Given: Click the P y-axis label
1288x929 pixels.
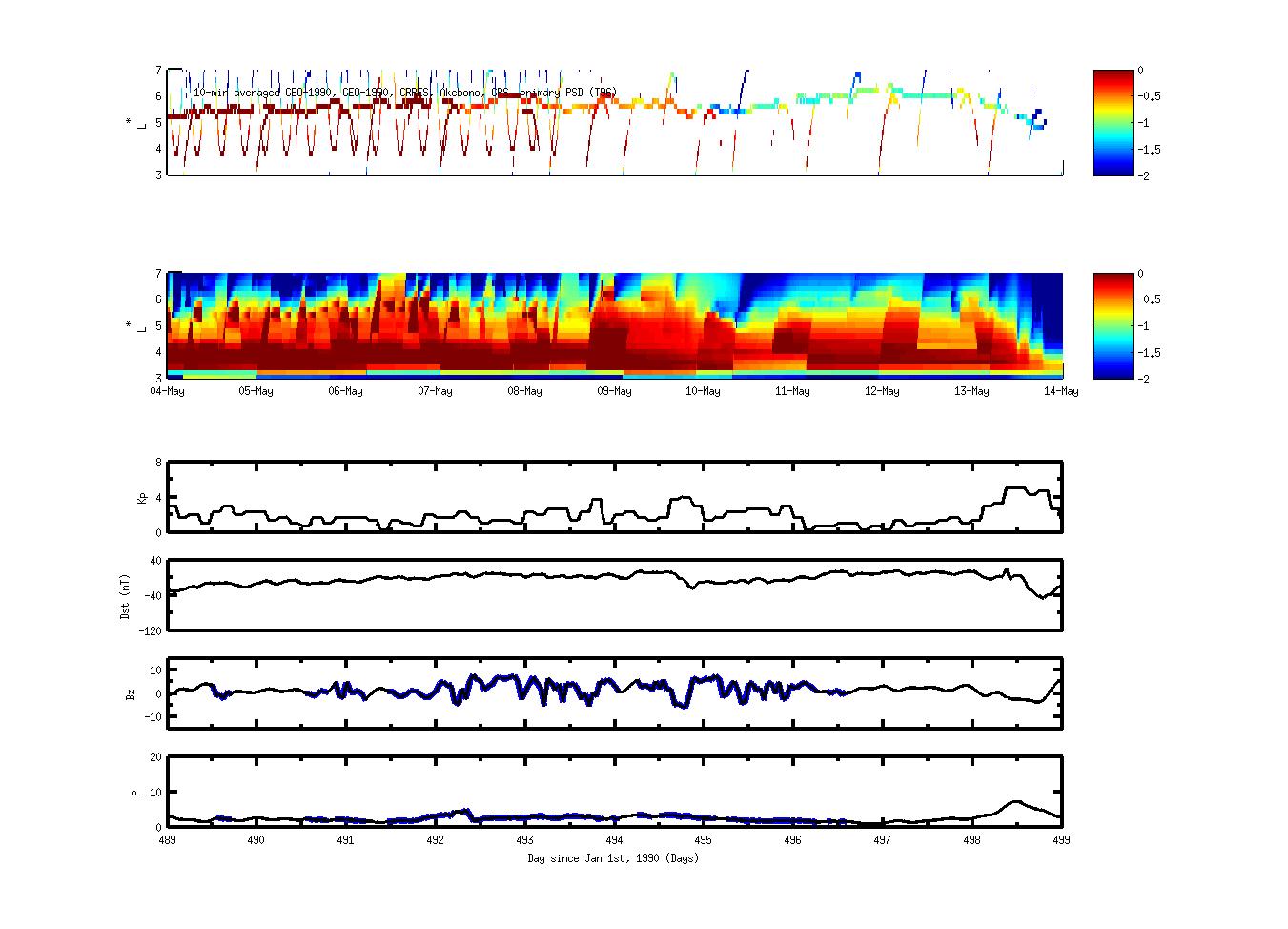Looking at the screenshot, I should click(134, 792).
